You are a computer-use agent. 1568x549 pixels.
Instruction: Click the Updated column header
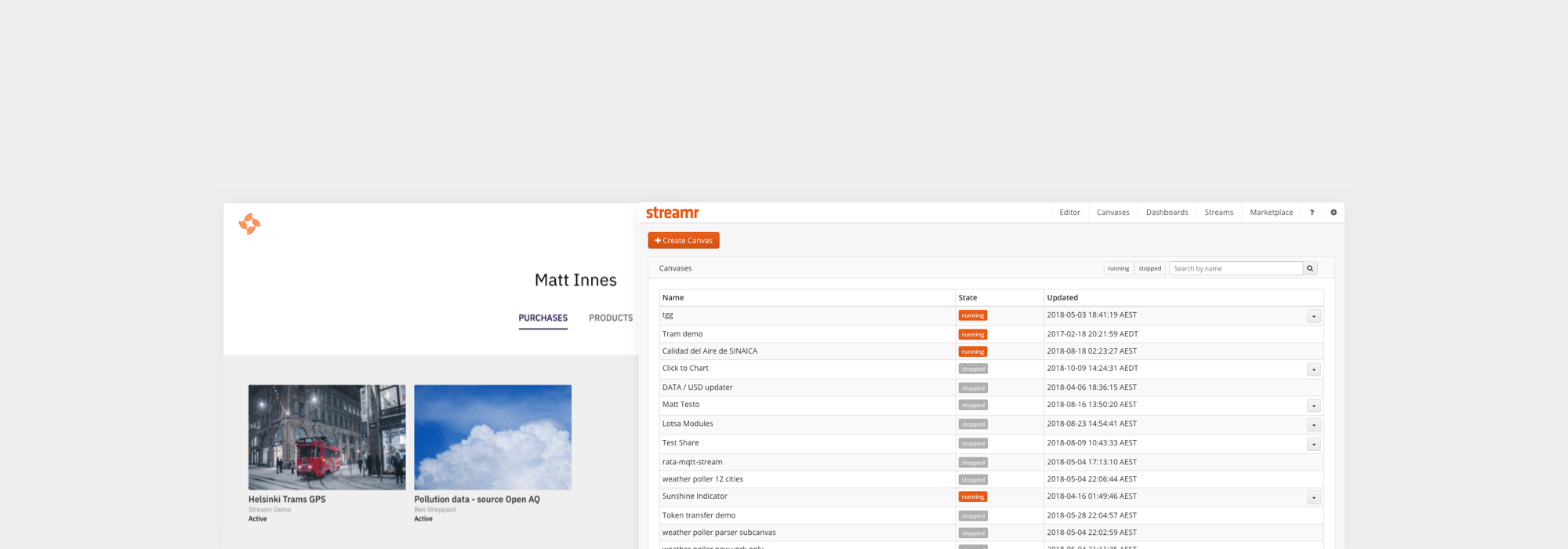click(x=1062, y=298)
